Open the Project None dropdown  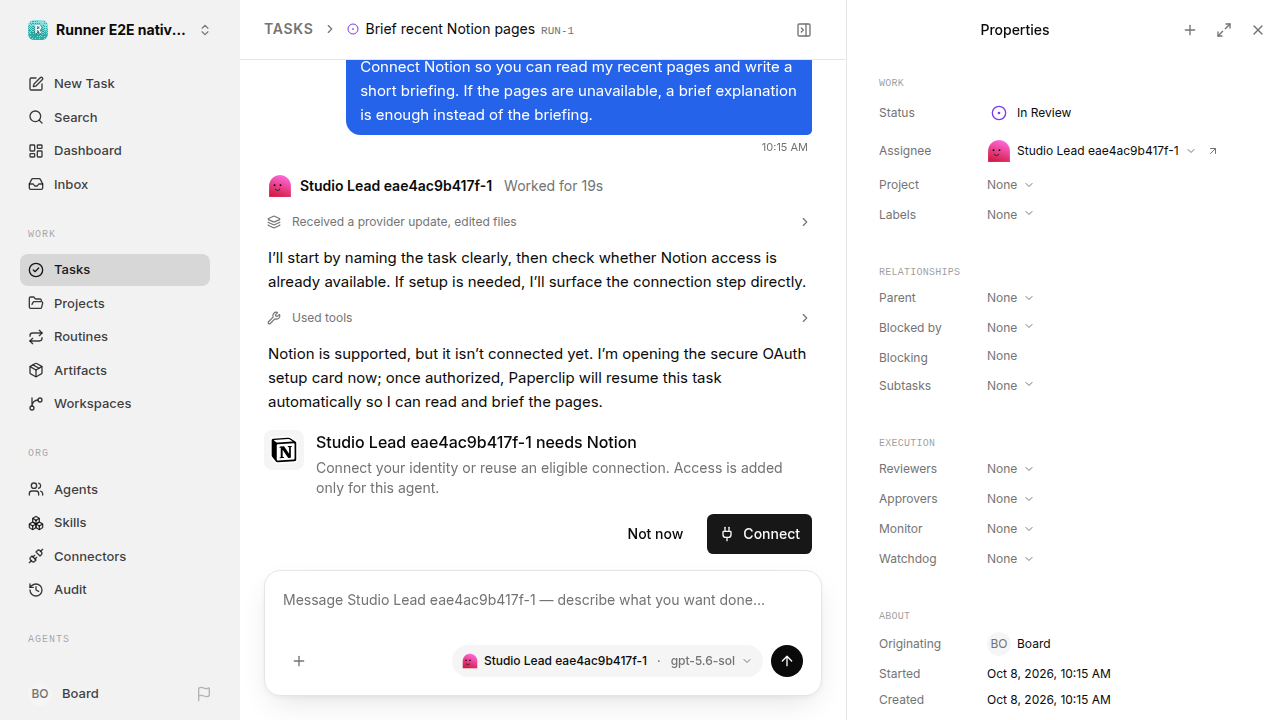[1010, 185]
